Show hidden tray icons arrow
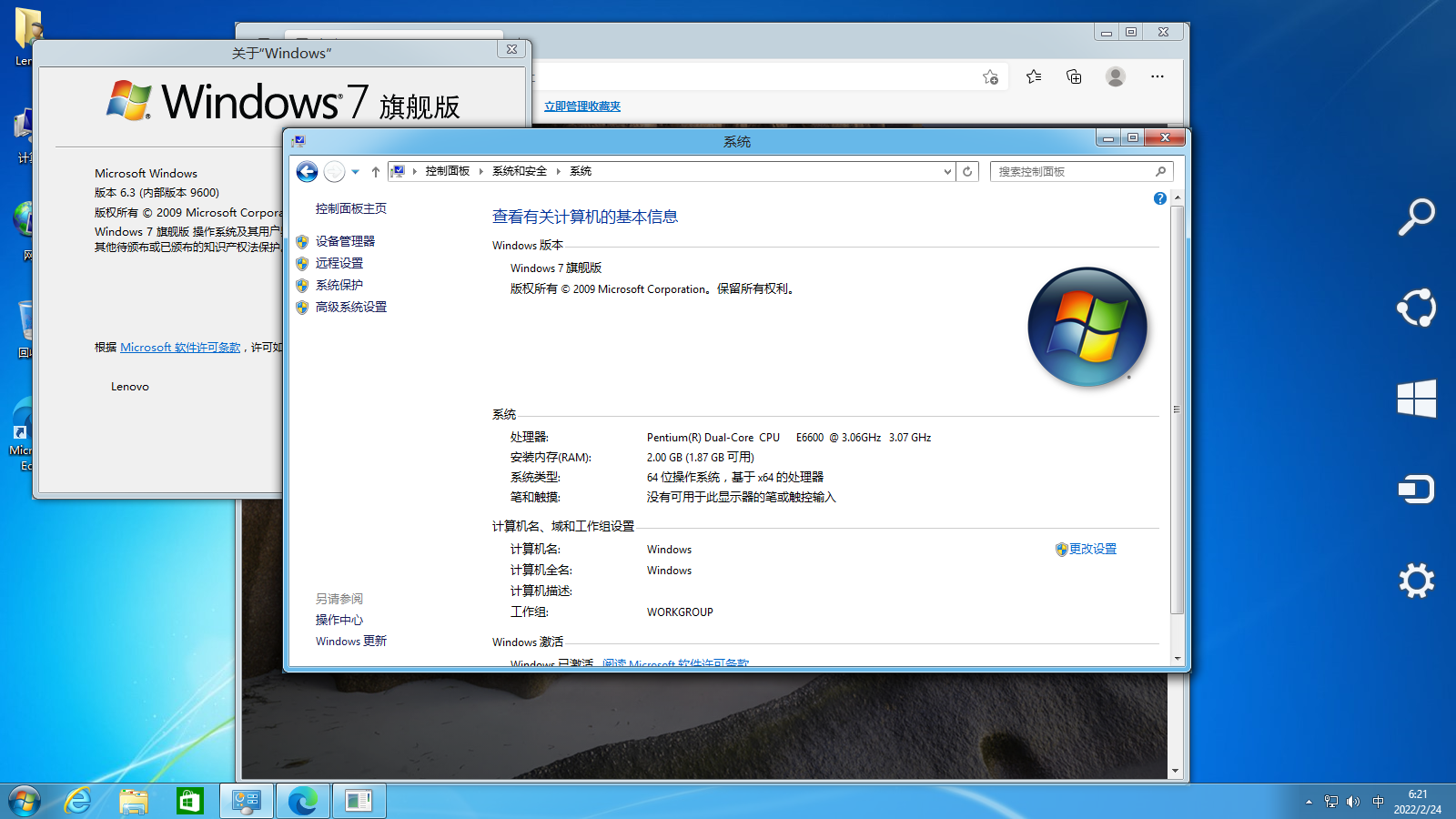1456x819 pixels. click(x=1309, y=802)
